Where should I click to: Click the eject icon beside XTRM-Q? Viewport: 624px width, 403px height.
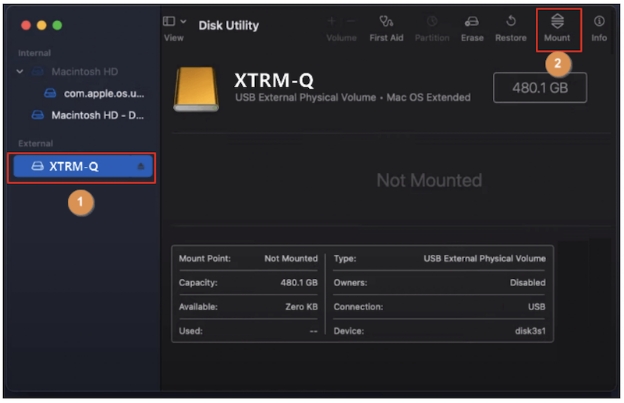(x=141, y=167)
